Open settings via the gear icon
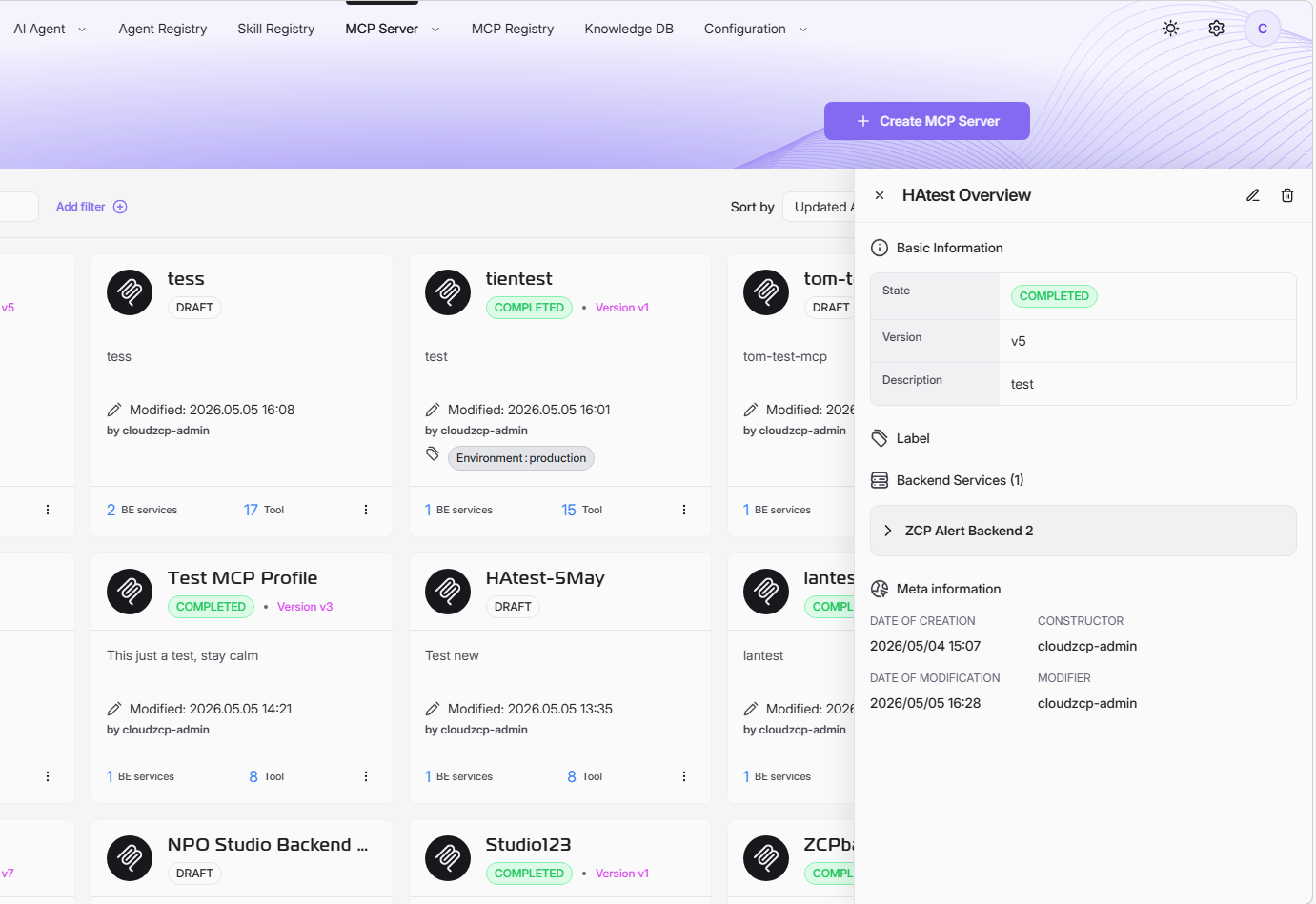 [1217, 29]
